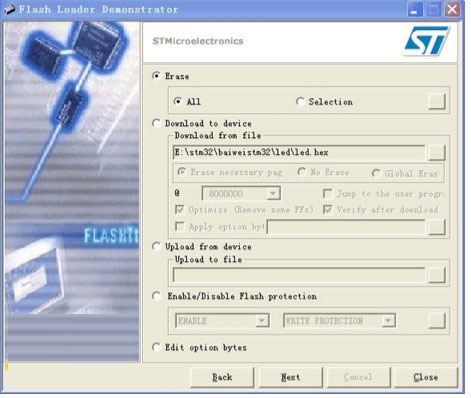Click browse button beside Selection option
471x398 pixels.
437,101
